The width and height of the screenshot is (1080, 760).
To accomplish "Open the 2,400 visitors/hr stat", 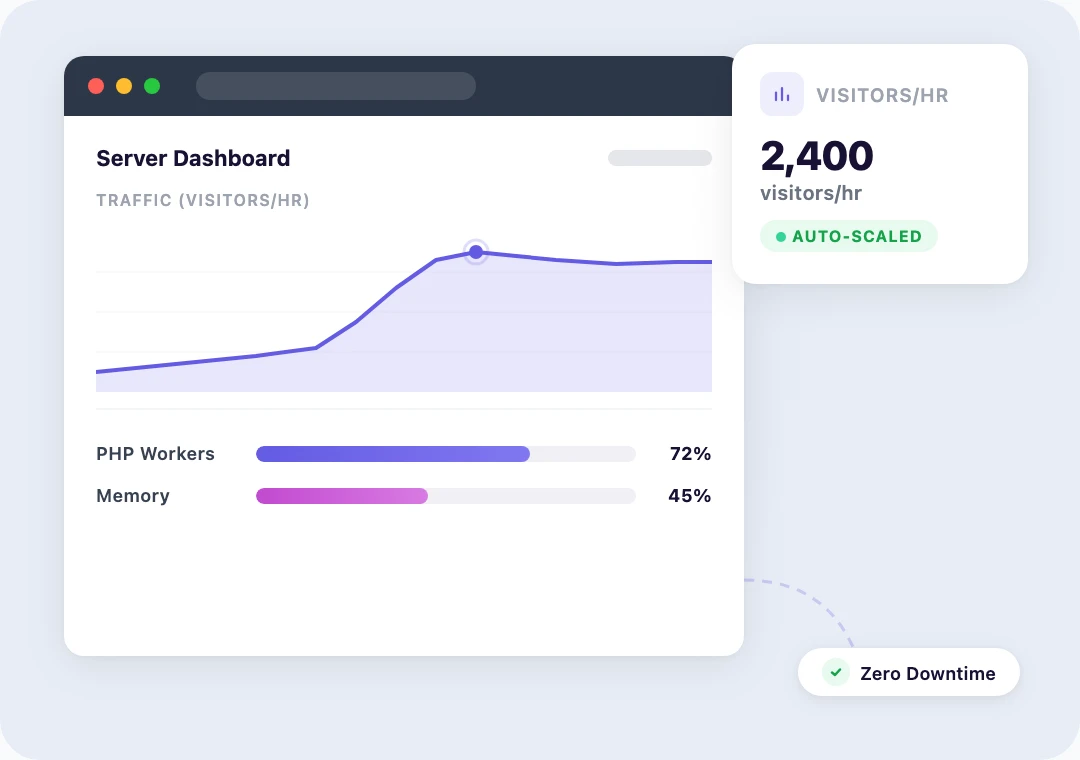I will point(817,156).
